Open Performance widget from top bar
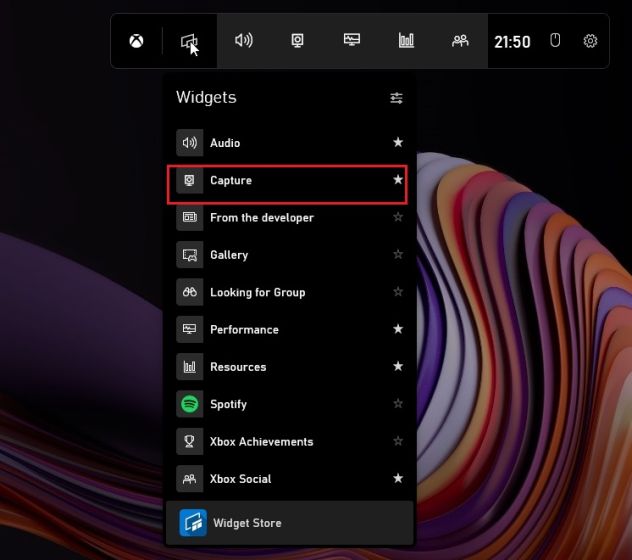The height and width of the screenshot is (560, 632). click(x=352, y=40)
